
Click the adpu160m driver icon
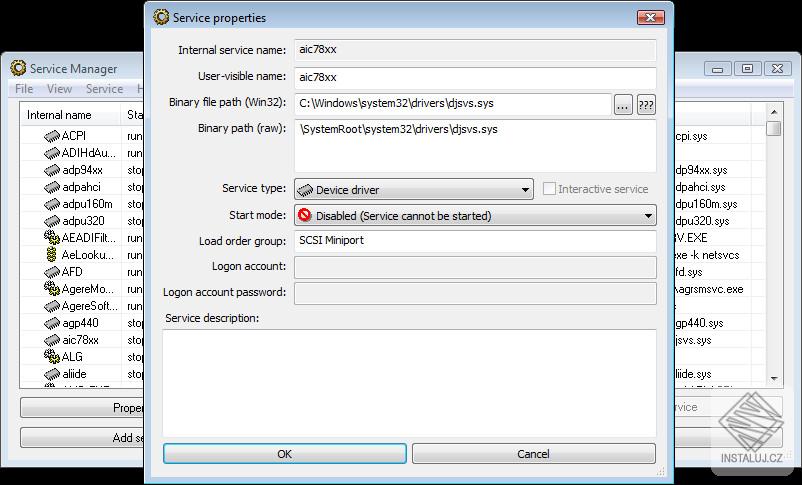tap(52, 204)
